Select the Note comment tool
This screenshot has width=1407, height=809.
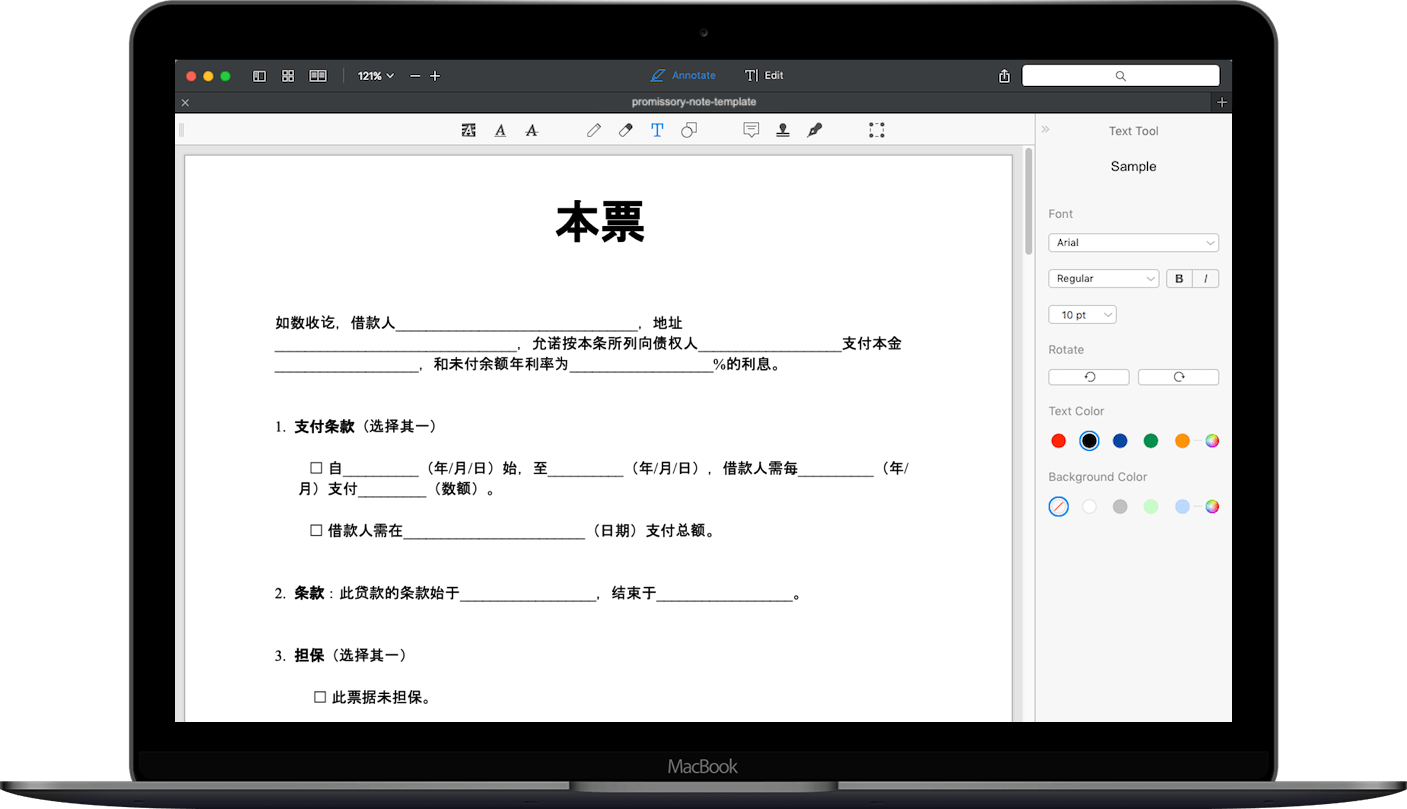[x=751, y=130]
